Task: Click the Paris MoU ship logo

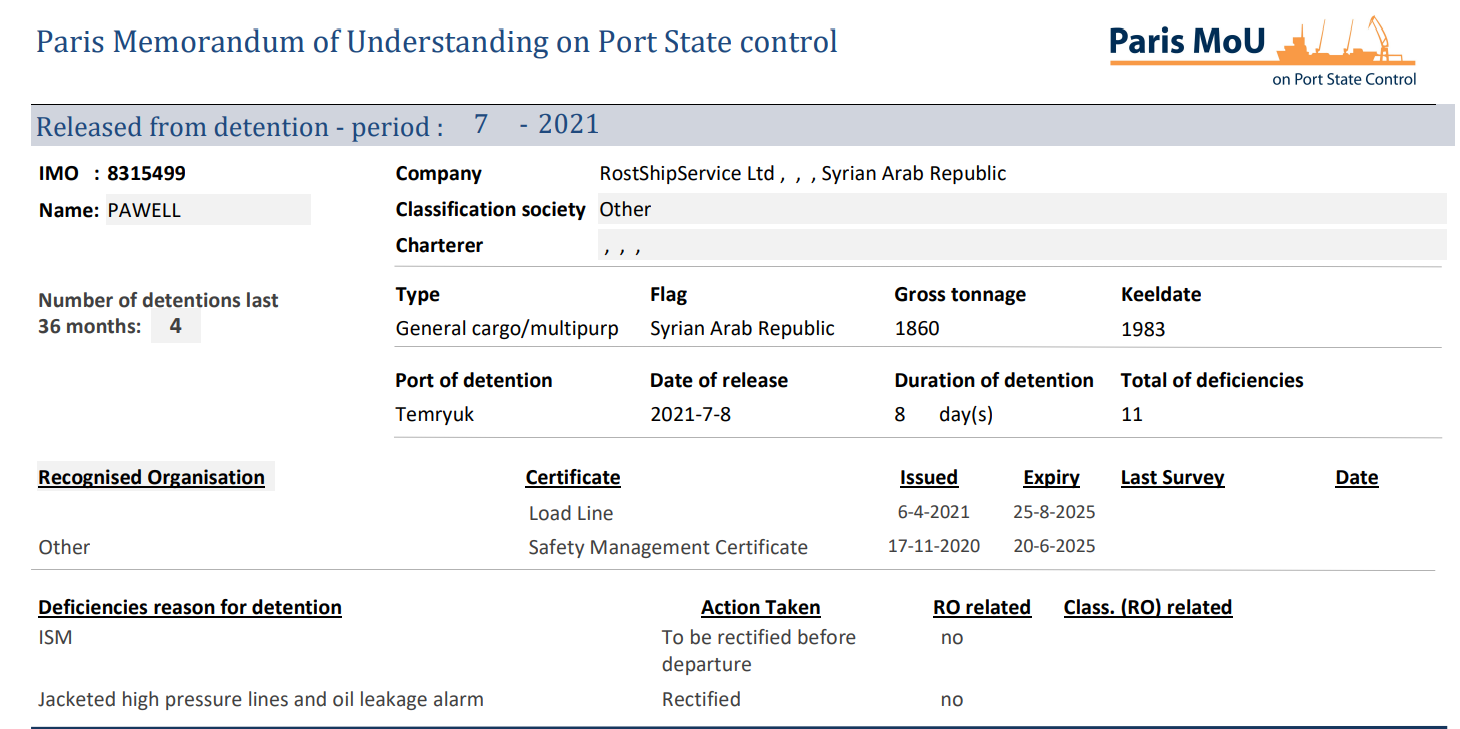Action: tap(1263, 52)
